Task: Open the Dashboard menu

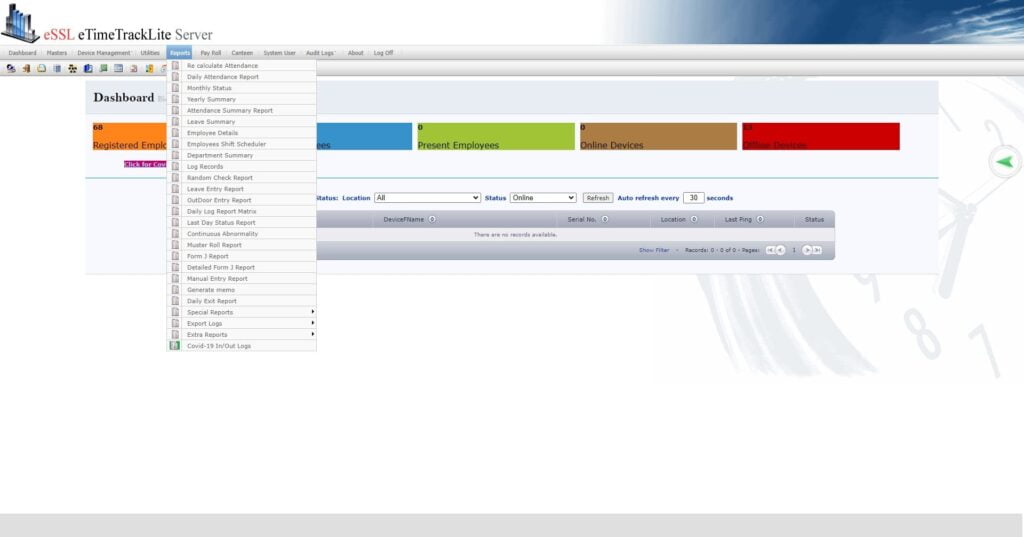Action: pos(22,53)
